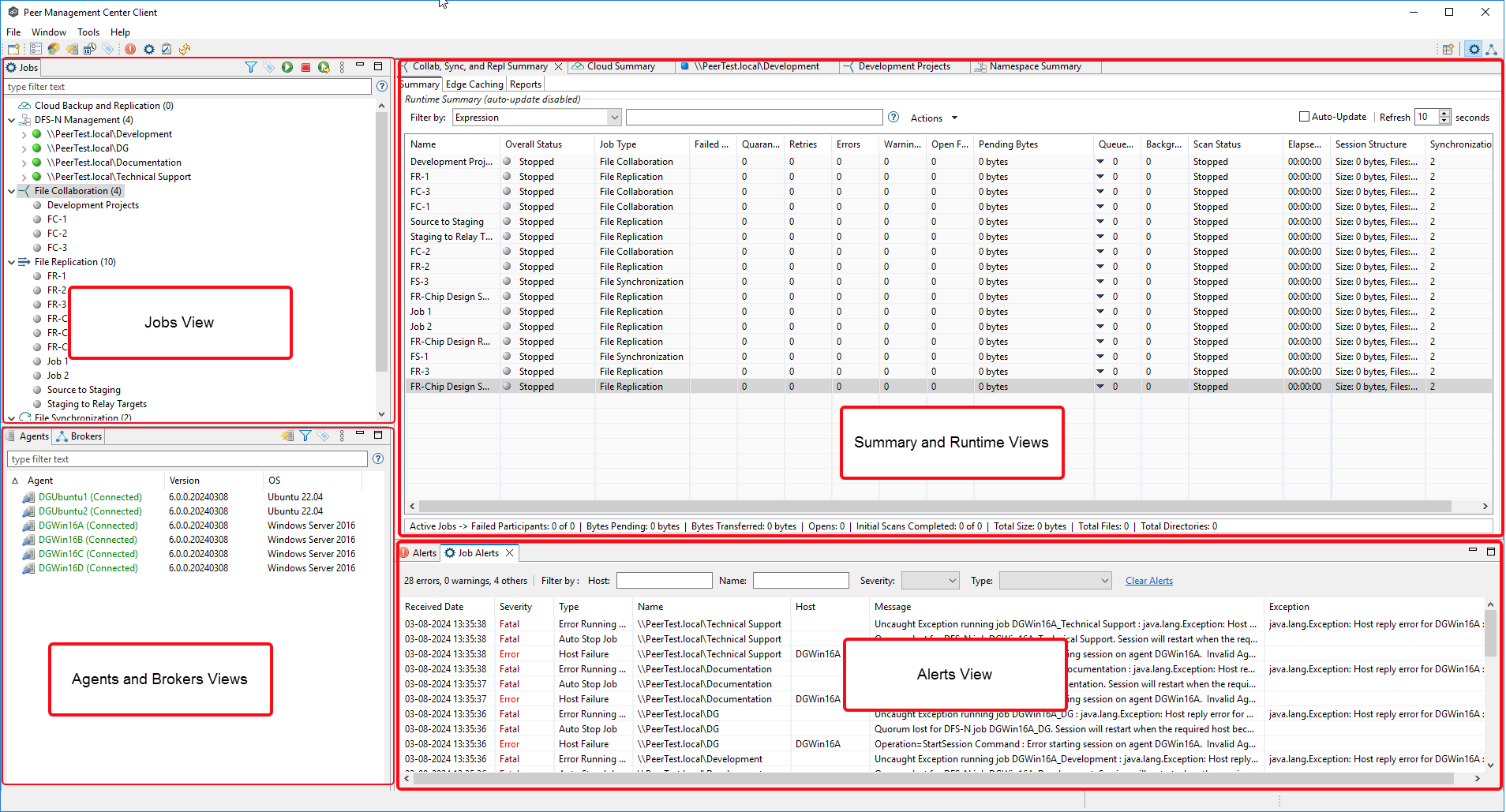Select the DGUbuntu1 (Connected) agent
This screenshot has height=812, width=1506.
coord(90,497)
